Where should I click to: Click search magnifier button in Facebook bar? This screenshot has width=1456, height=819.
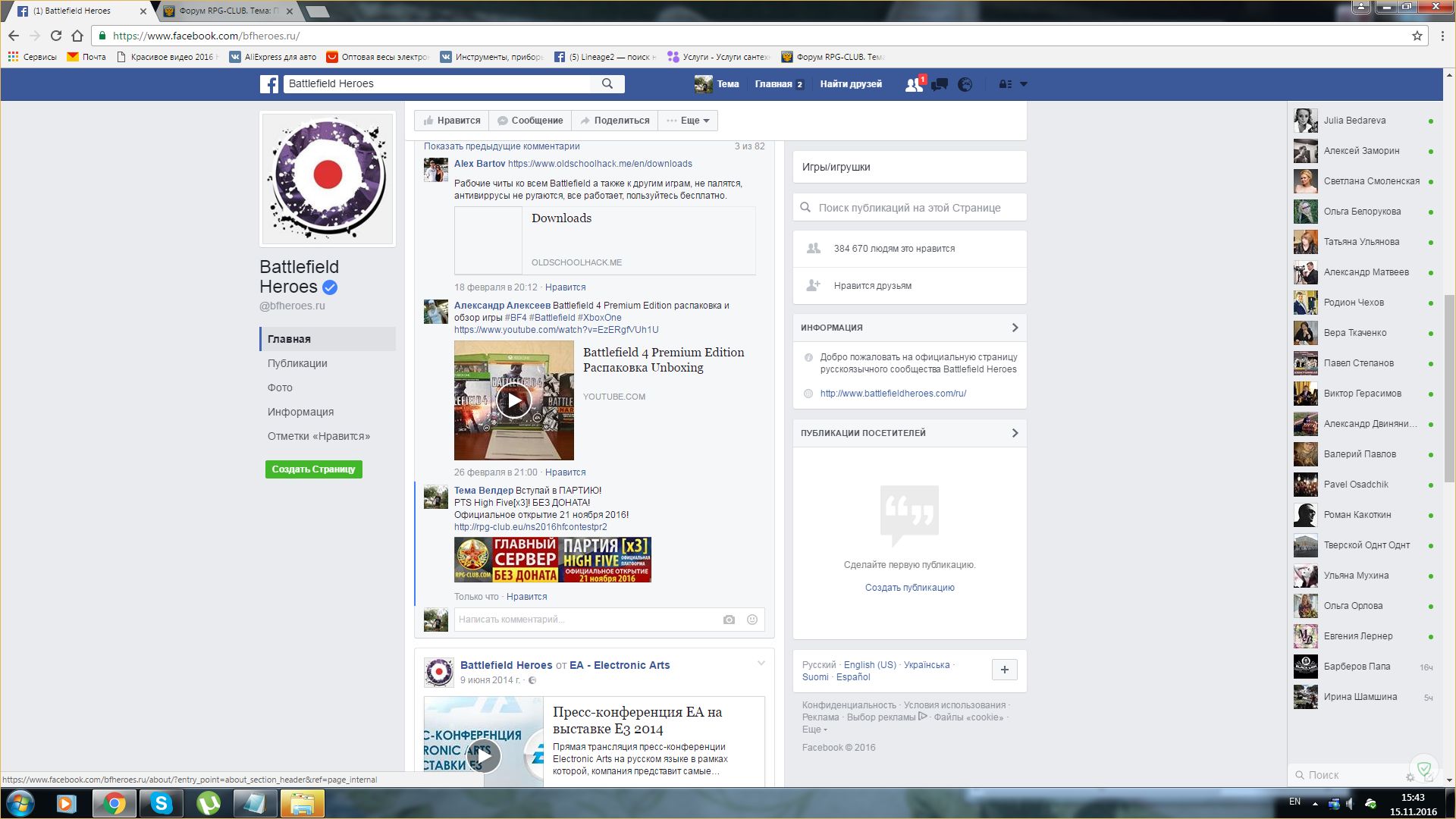point(607,83)
